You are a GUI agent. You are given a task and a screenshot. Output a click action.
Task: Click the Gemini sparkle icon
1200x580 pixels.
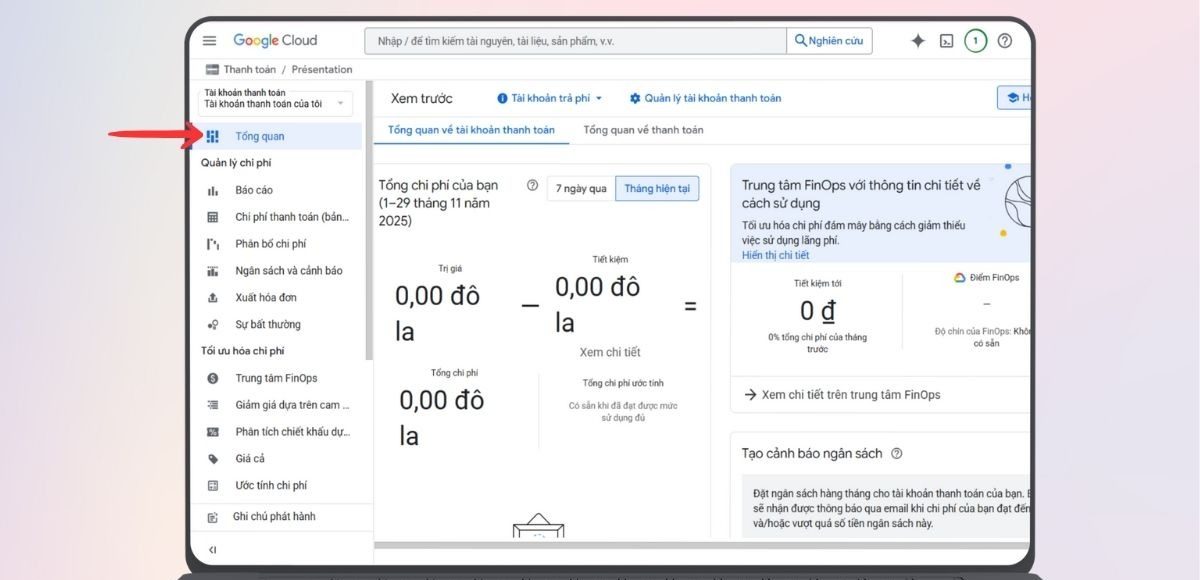(917, 41)
